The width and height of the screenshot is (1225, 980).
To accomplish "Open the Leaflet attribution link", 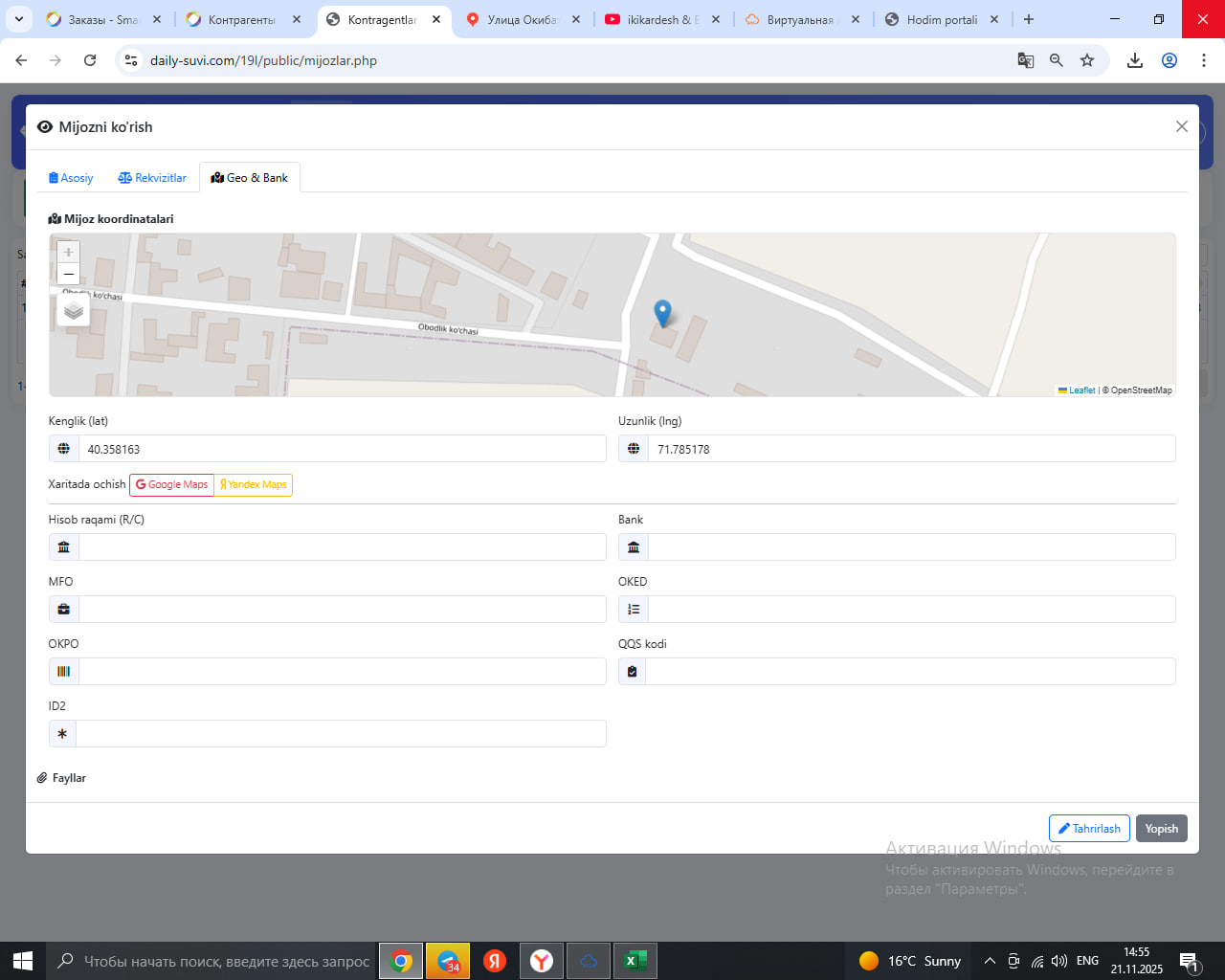I will point(1081,390).
